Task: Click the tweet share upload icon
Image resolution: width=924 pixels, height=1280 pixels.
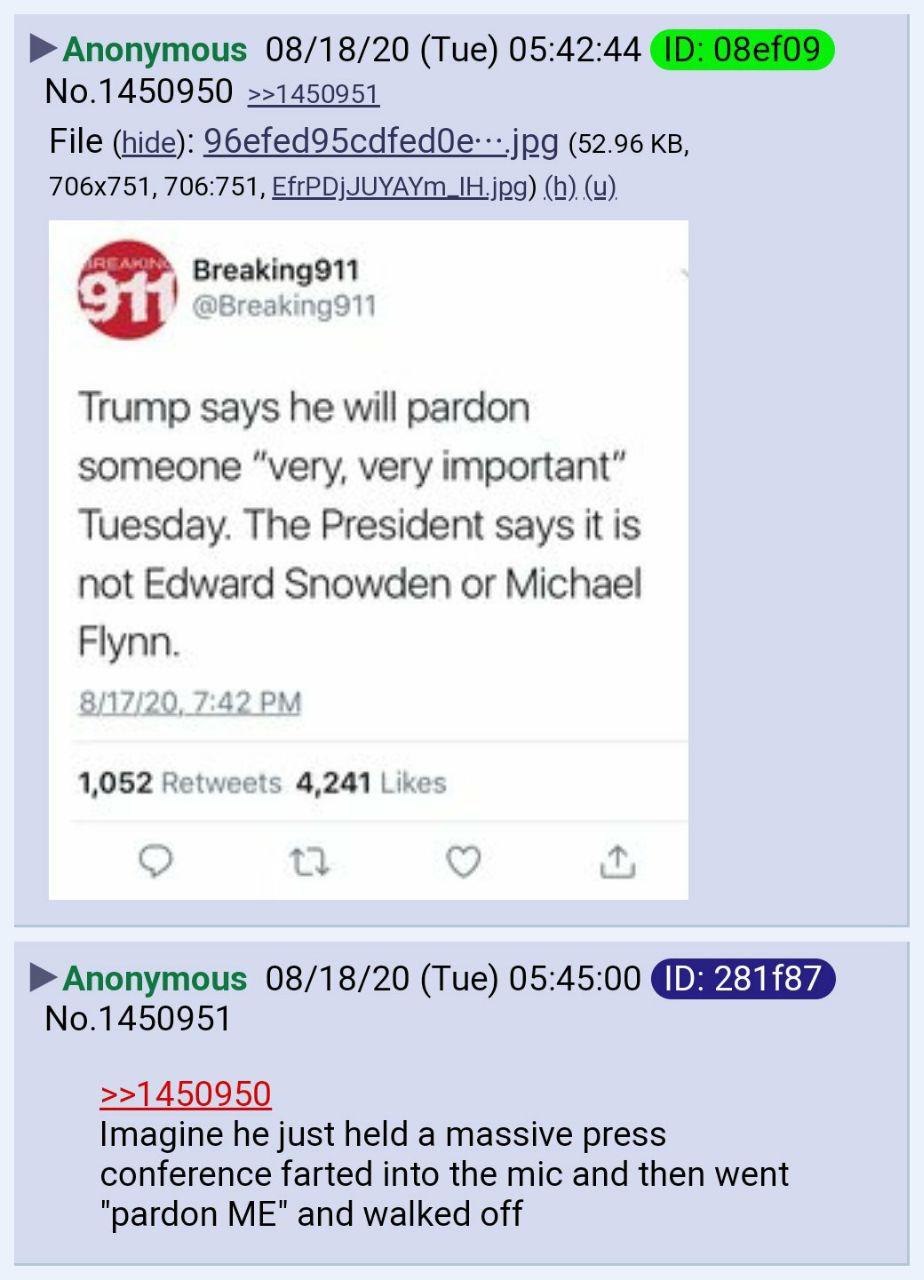Action: coord(617,861)
